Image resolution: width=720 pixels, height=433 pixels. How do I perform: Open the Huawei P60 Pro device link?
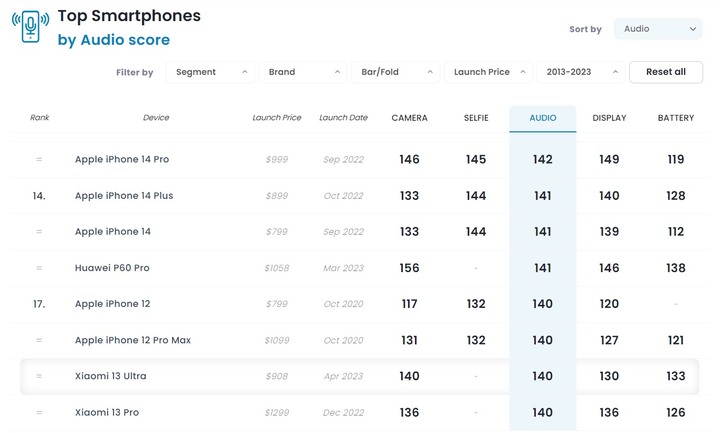112,268
